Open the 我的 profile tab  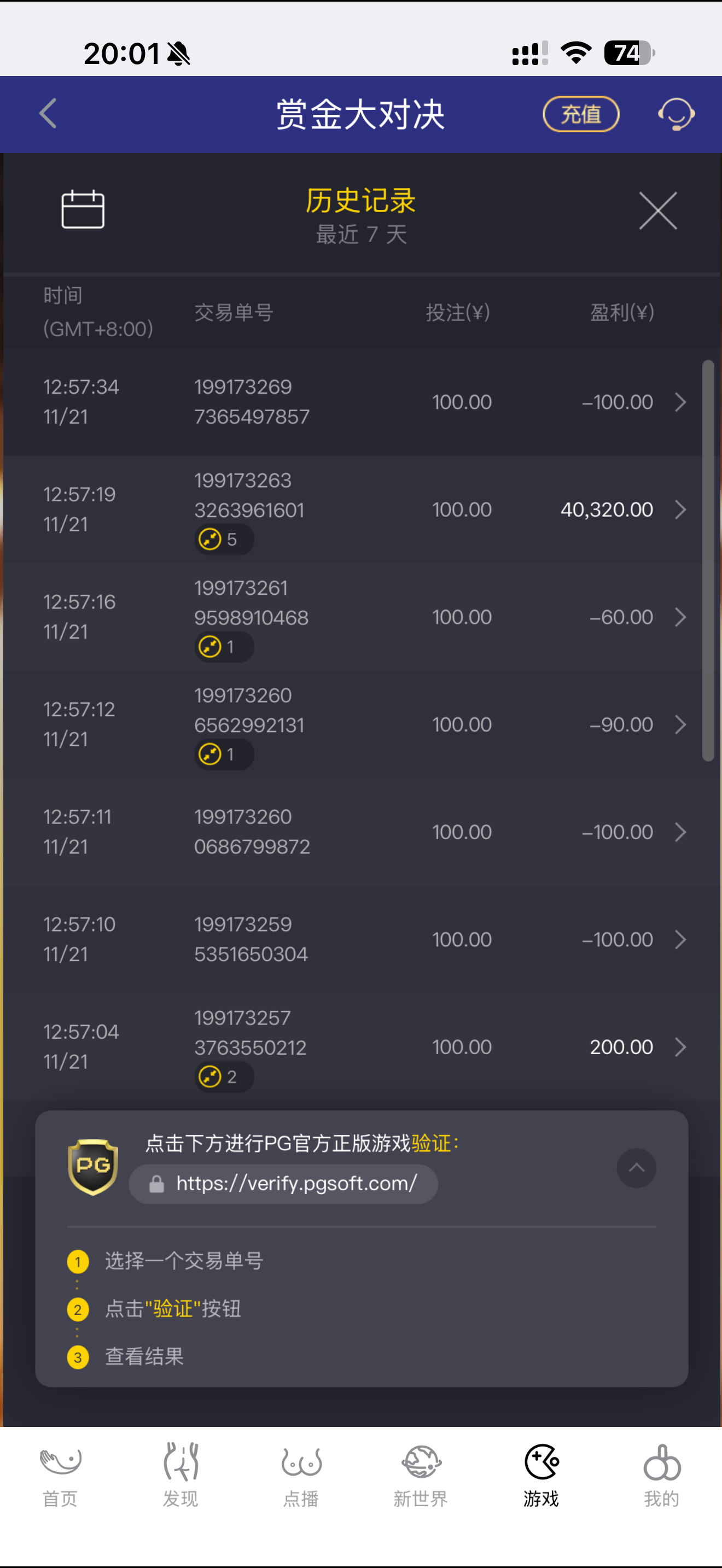[662, 1473]
